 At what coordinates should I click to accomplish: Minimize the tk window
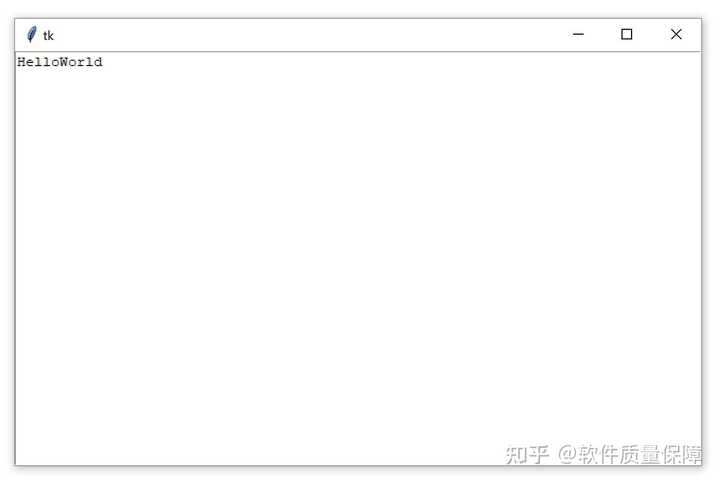click(x=578, y=34)
